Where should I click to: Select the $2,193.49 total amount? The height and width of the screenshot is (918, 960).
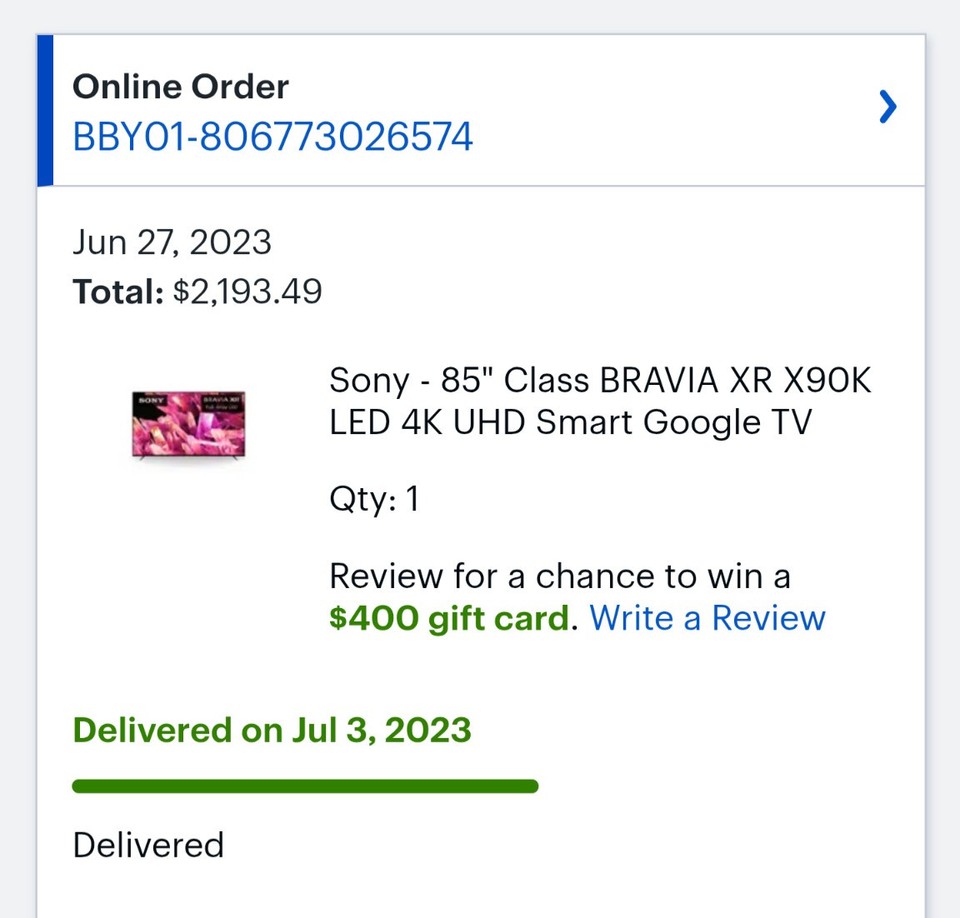click(x=247, y=292)
